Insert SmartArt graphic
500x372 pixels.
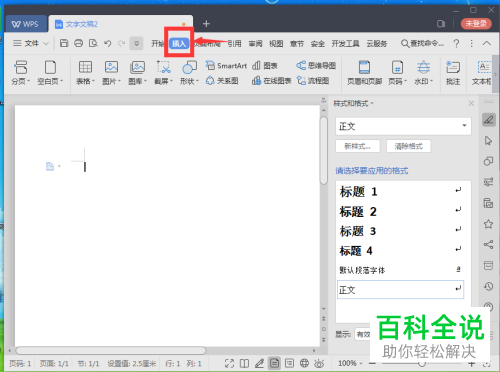click(x=226, y=65)
